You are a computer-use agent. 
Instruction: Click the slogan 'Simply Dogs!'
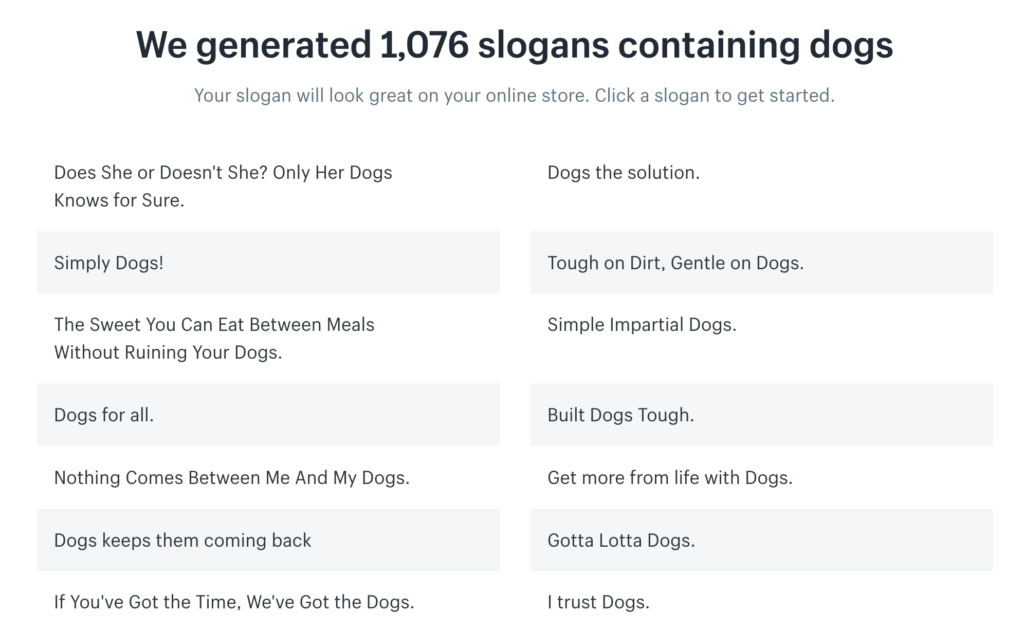109,262
